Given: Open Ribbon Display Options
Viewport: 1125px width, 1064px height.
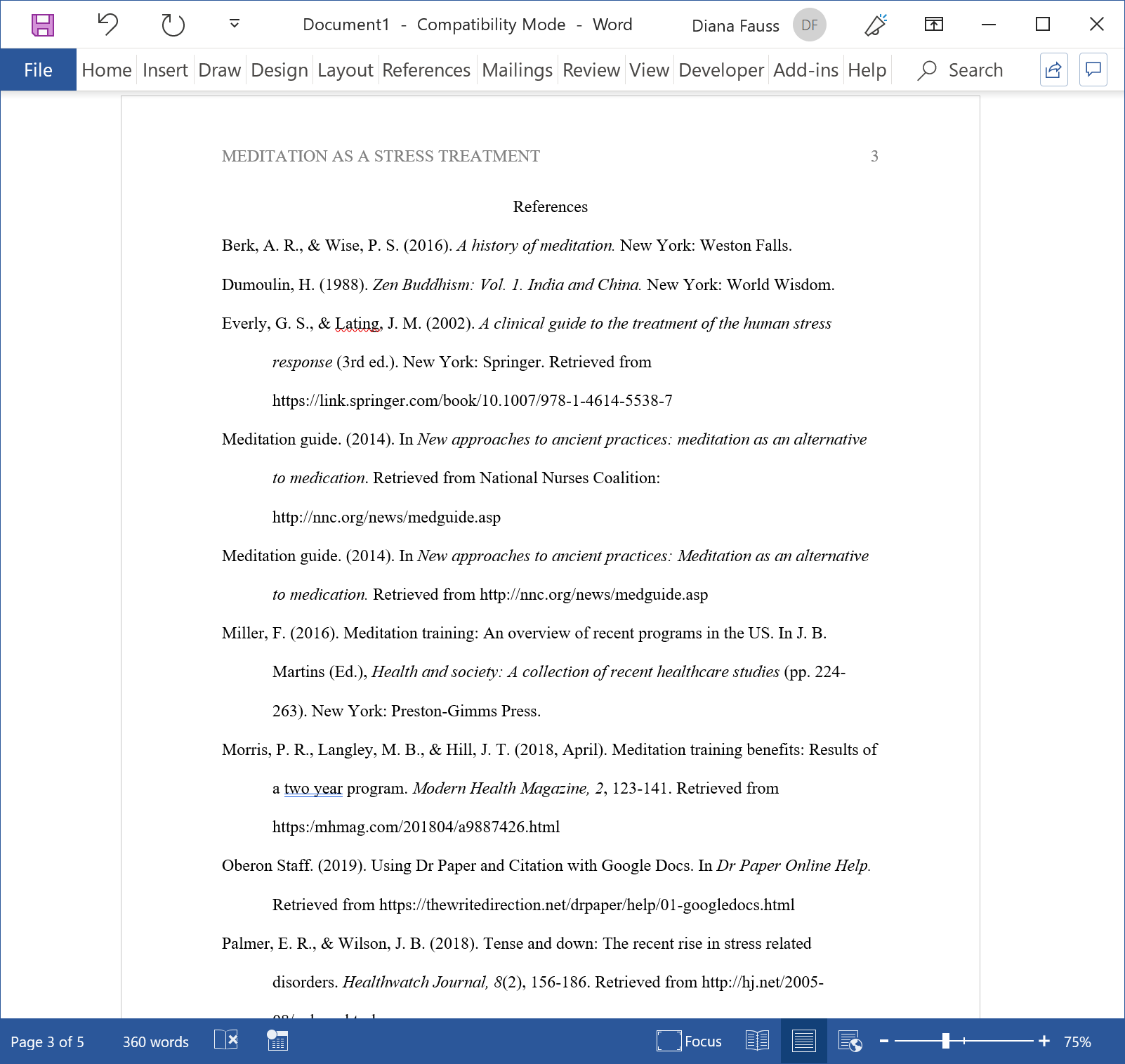Looking at the screenshot, I should tap(934, 25).
